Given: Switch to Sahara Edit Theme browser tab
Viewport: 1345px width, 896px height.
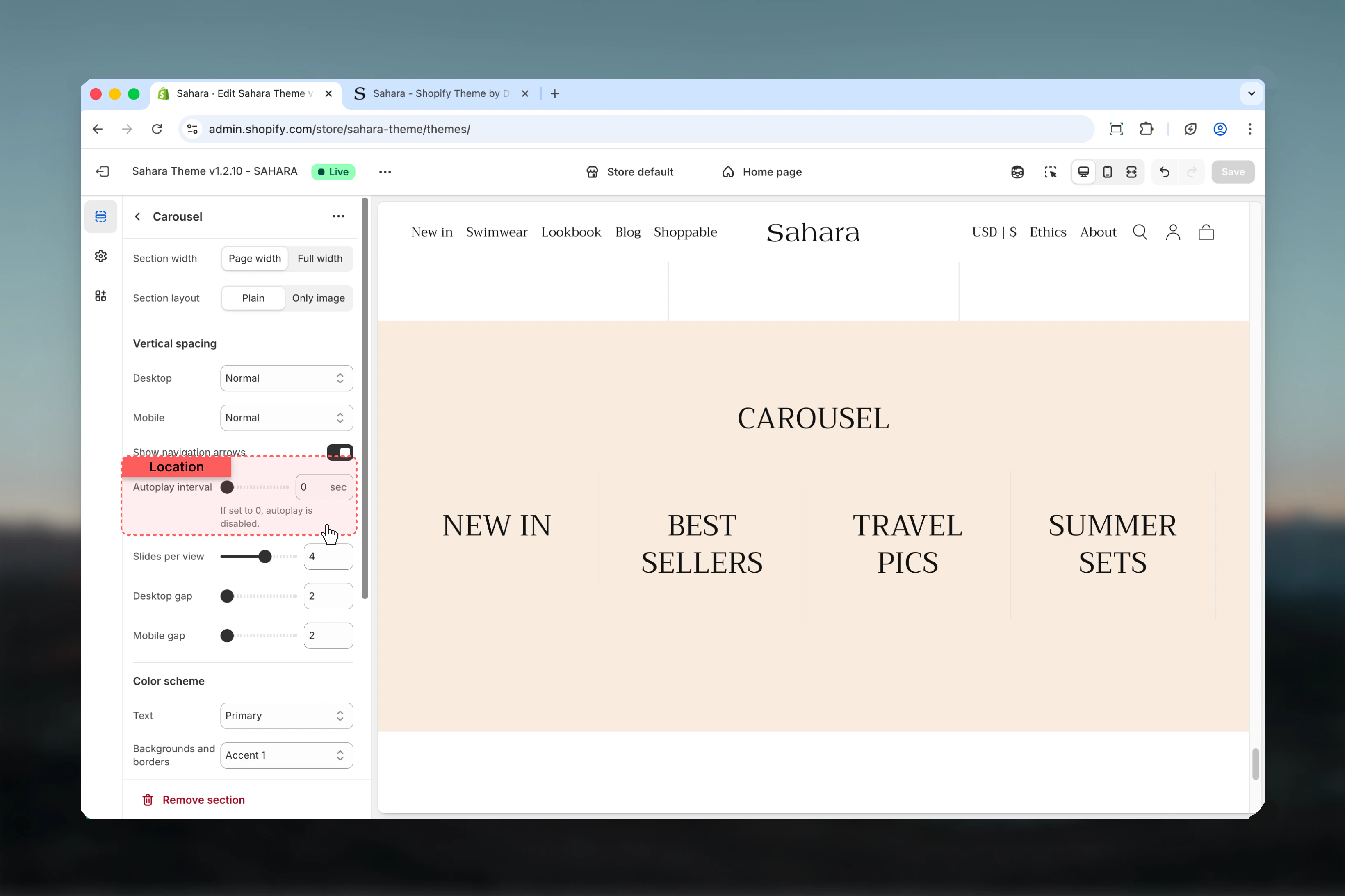Looking at the screenshot, I should pyautogui.click(x=246, y=94).
